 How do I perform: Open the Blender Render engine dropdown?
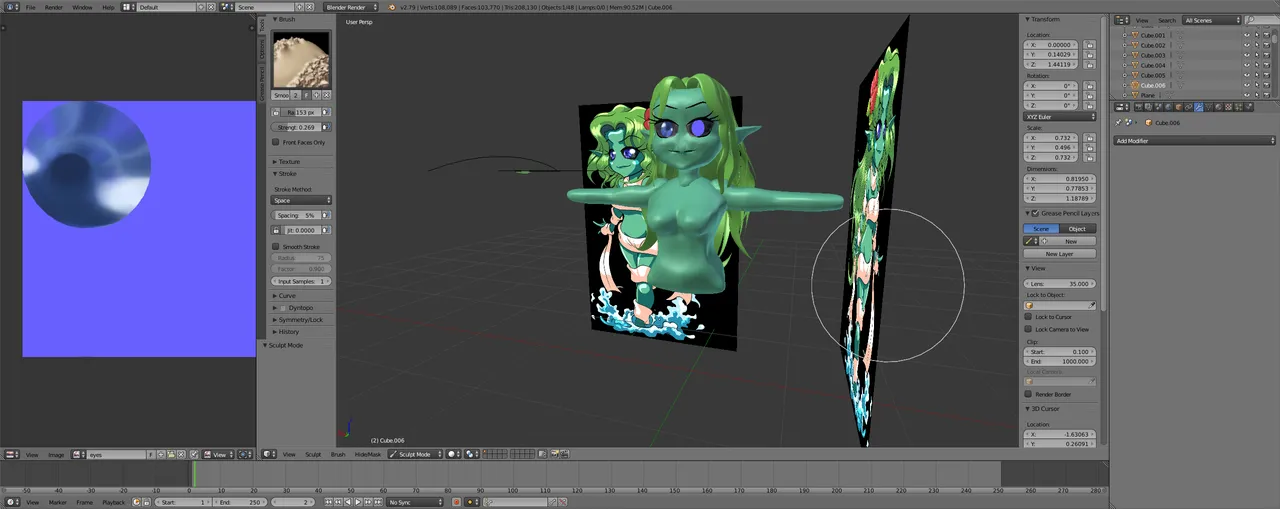(350, 7)
